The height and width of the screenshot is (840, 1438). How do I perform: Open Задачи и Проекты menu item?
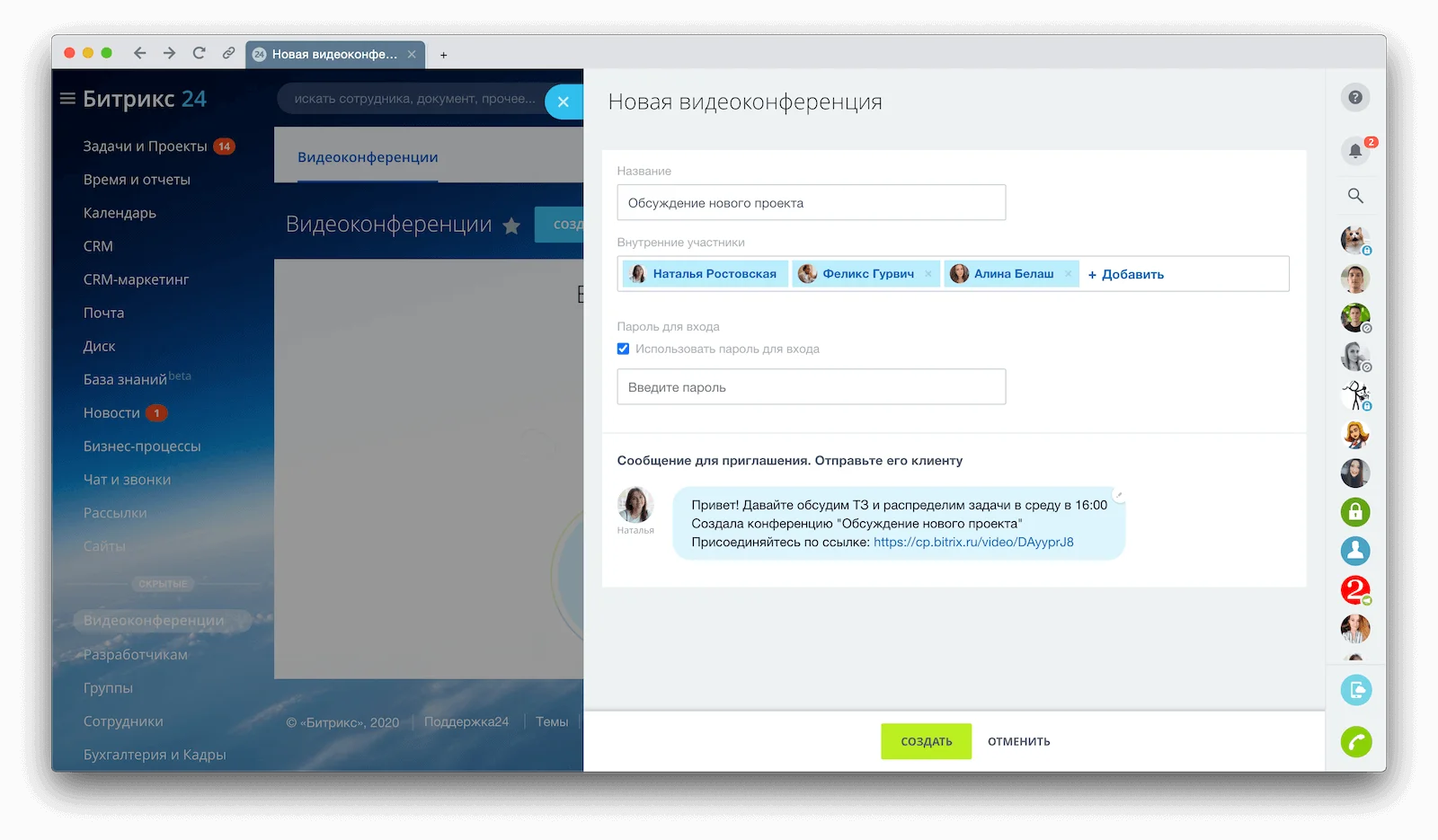(146, 146)
